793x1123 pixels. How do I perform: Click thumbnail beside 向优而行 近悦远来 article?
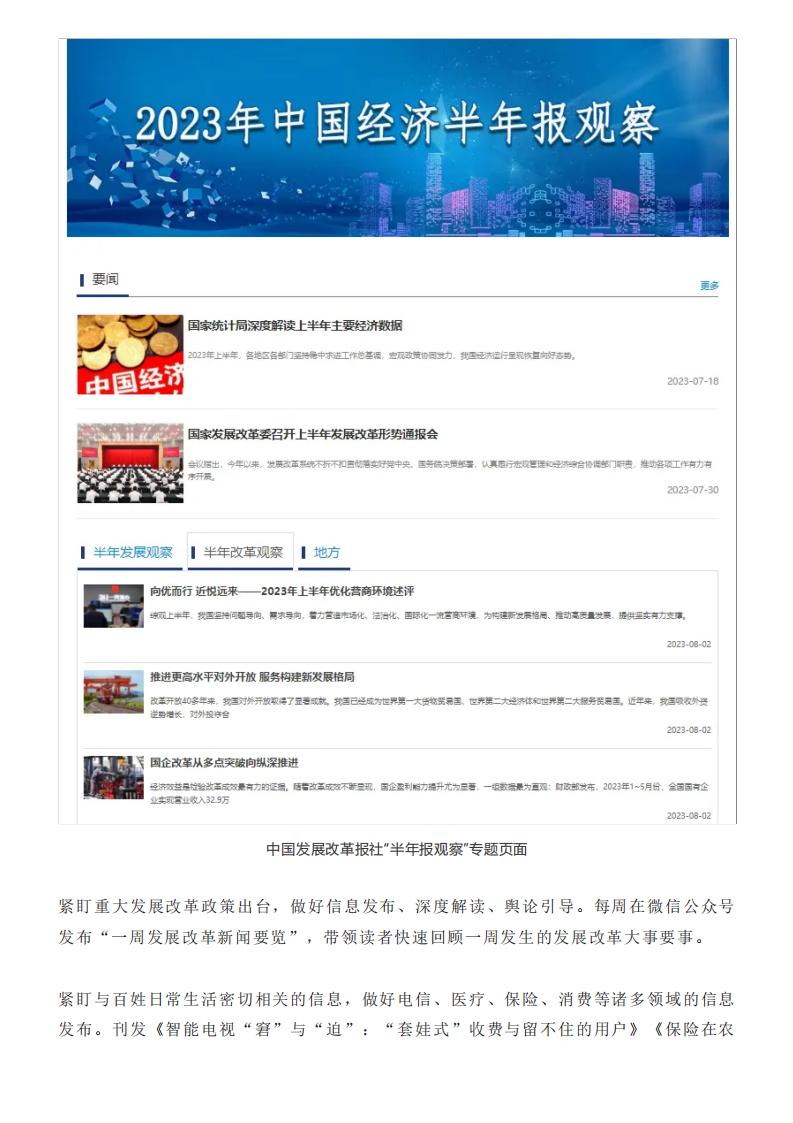113,606
